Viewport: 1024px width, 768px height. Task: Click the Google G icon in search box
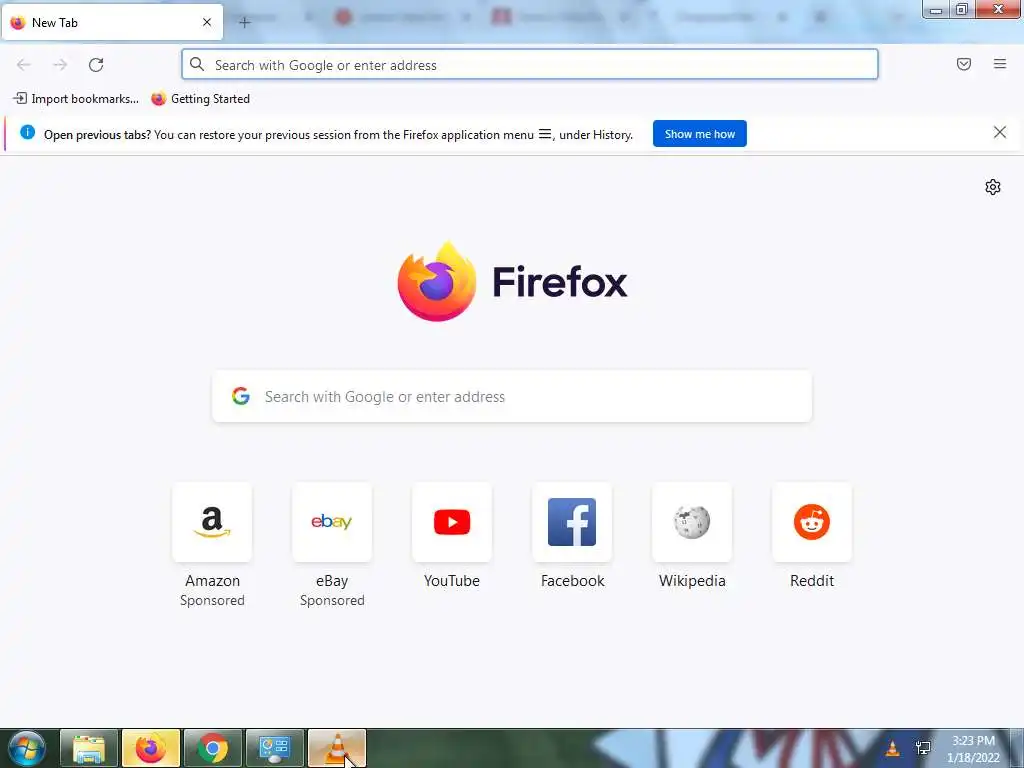click(241, 396)
